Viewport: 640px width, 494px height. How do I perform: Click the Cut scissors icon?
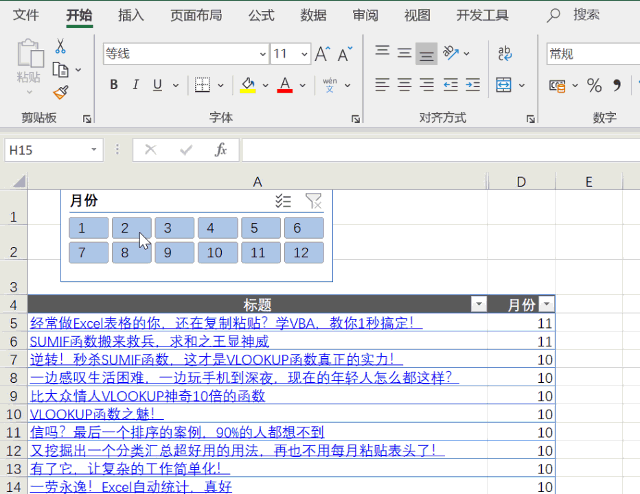click(x=60, y=46)
